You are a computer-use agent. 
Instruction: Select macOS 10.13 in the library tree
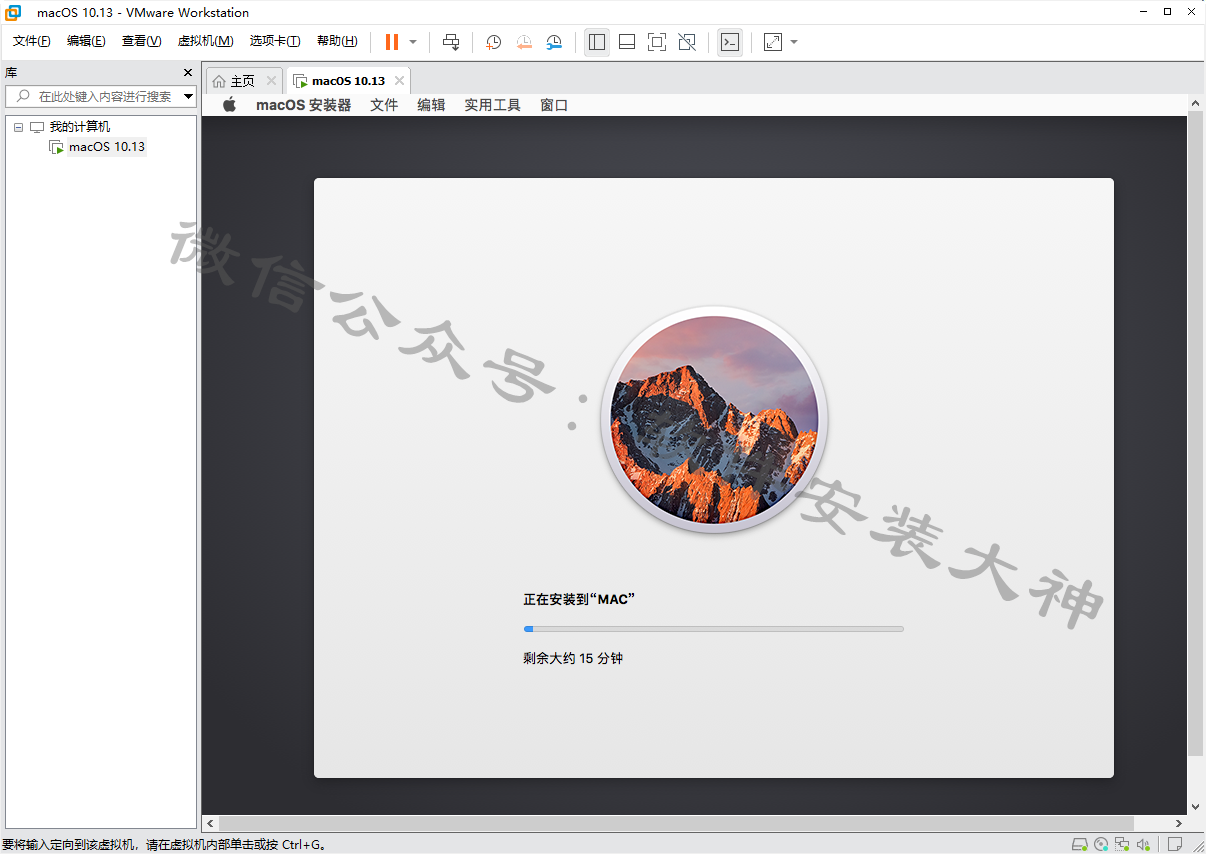click(x=106, y=147)
